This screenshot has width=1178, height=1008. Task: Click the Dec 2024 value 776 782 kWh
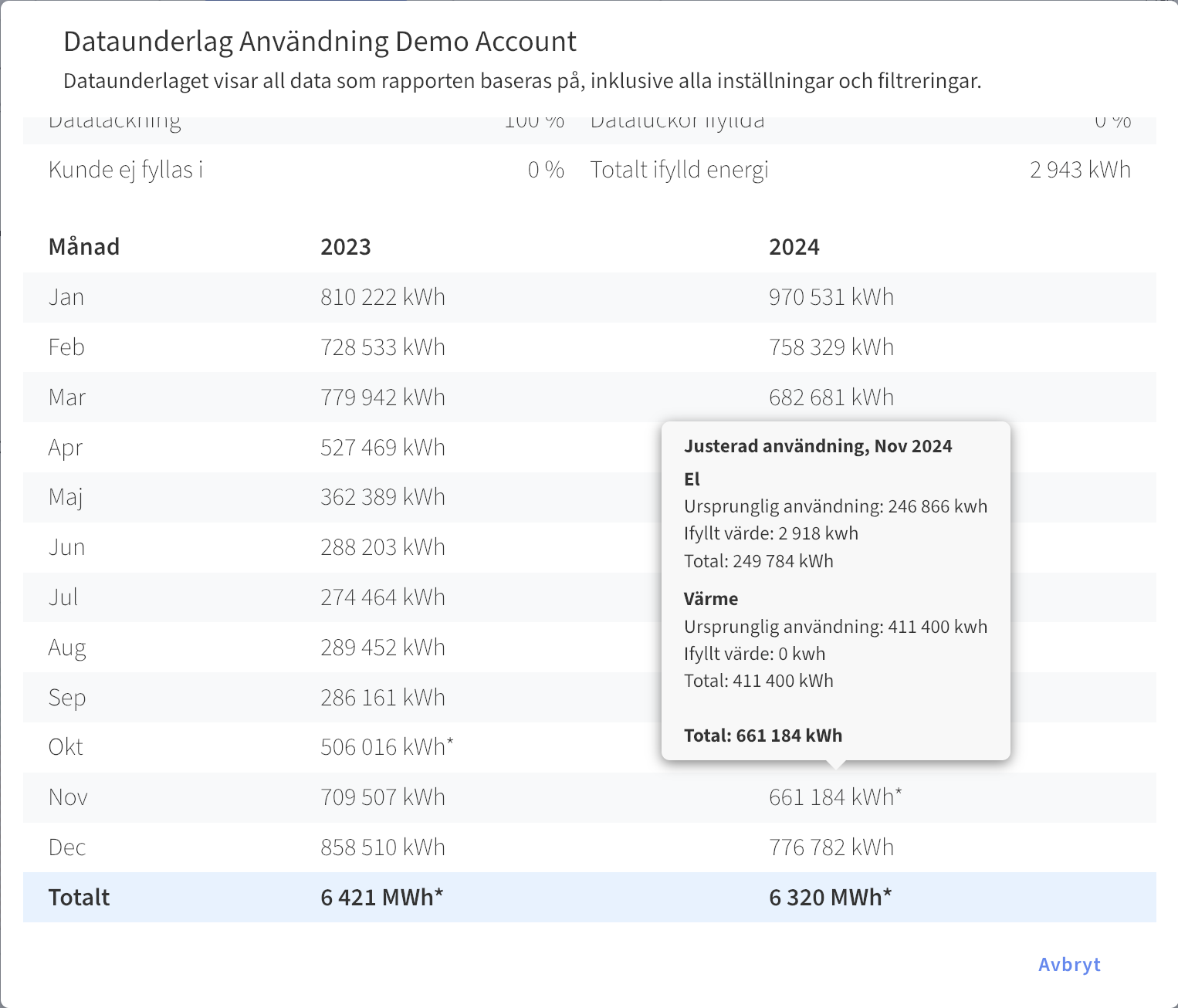[x=831, y=847]
